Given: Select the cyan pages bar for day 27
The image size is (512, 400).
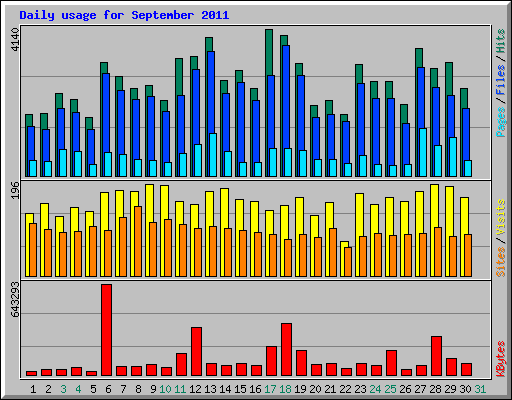Looking at the screenshot, I should pos(423,152).
